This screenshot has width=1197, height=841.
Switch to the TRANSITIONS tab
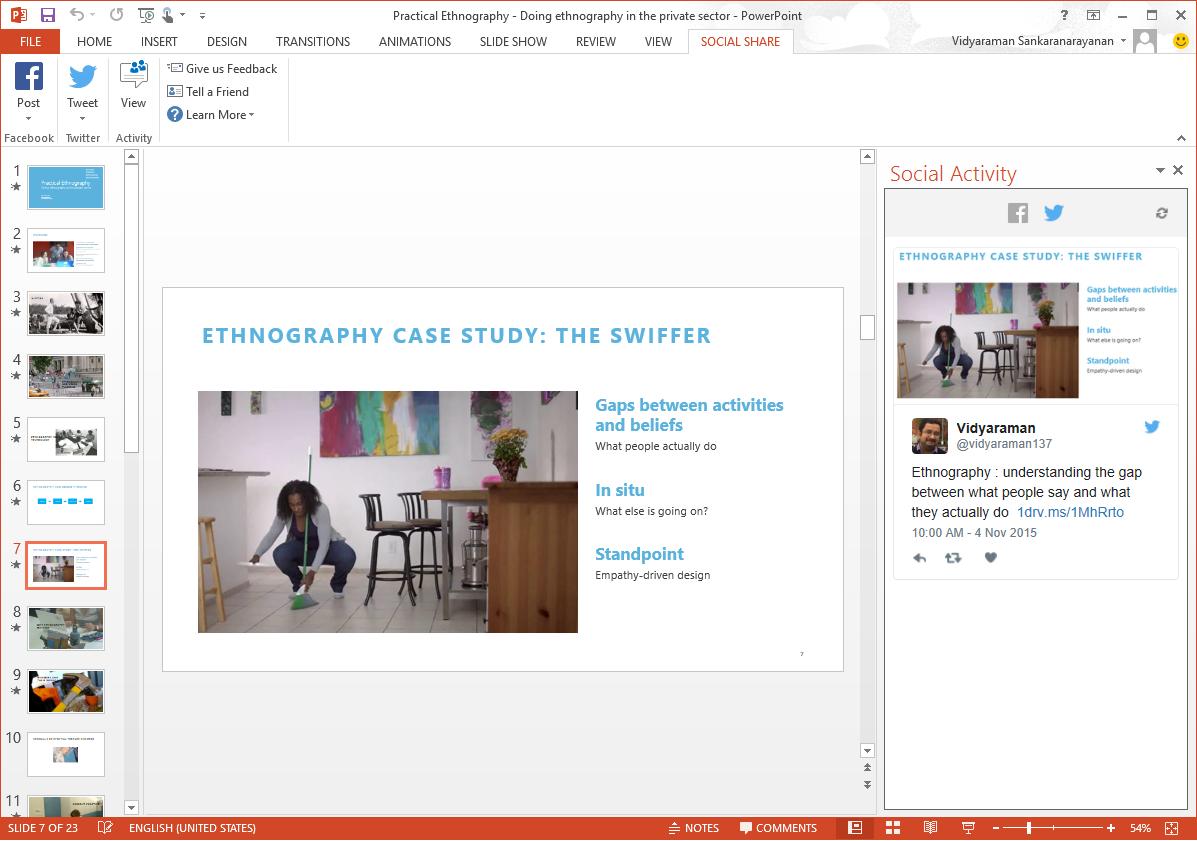pyautogui.click(x=313, y=41)
